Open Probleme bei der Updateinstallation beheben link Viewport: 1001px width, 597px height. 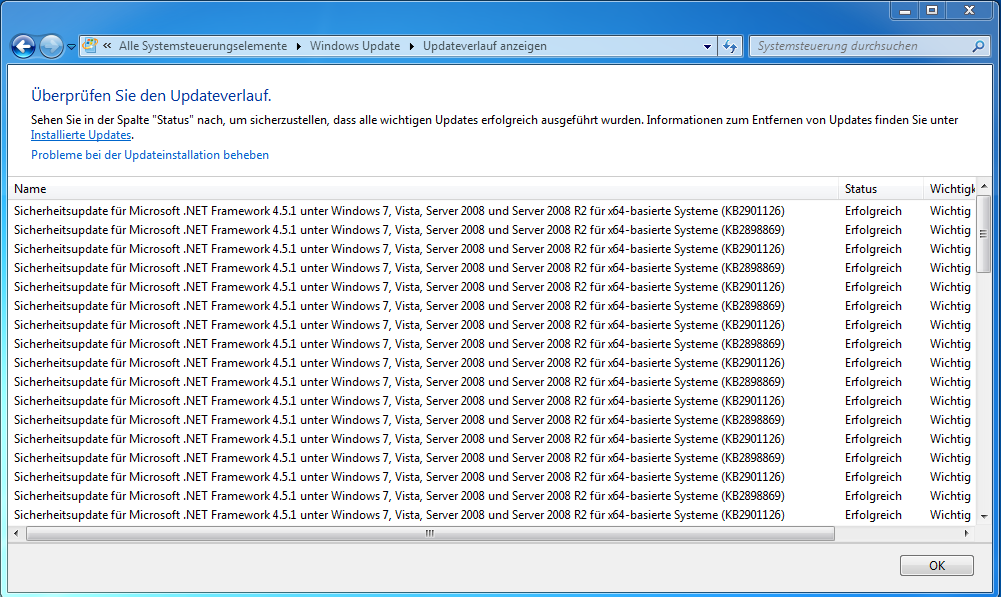tap(150, 155)
